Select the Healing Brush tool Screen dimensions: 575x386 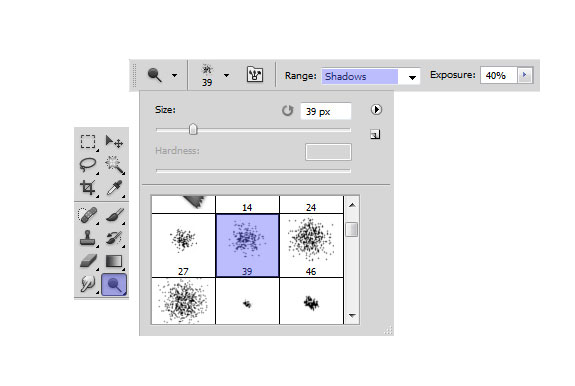pos(88,215)
